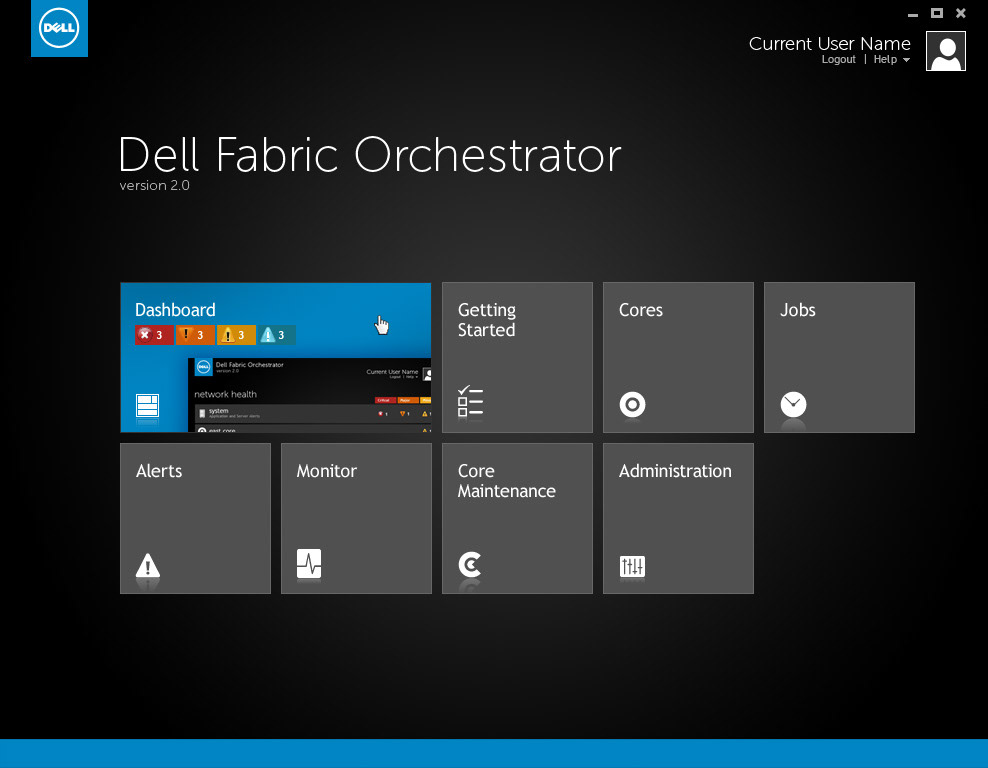Click the Cores ring icon
Image resolution: width=988 pixels, height=768 pixels.
tap(633, 404)
